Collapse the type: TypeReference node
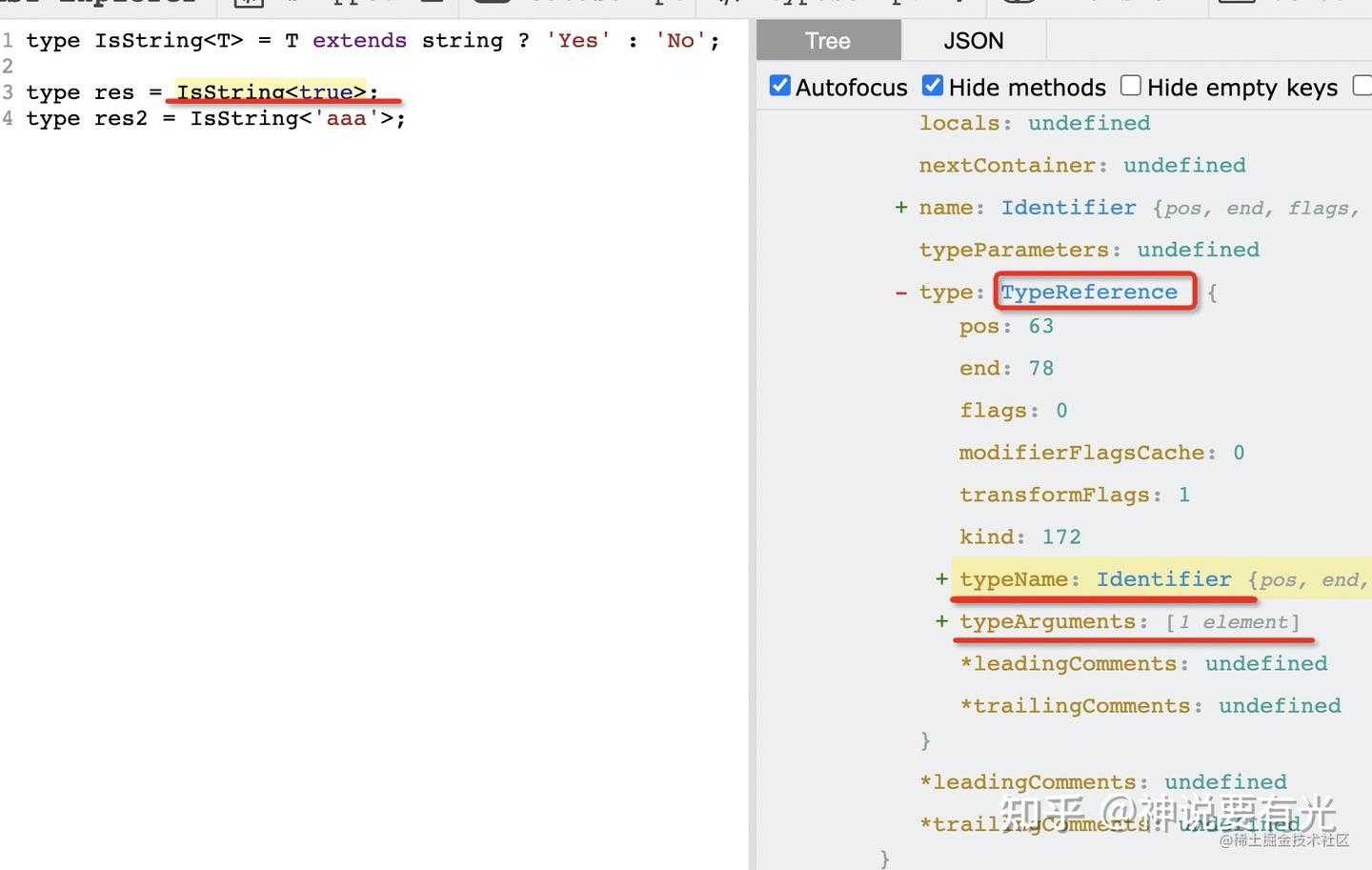This screenshot has height=870, width=1372. [900, 293]
